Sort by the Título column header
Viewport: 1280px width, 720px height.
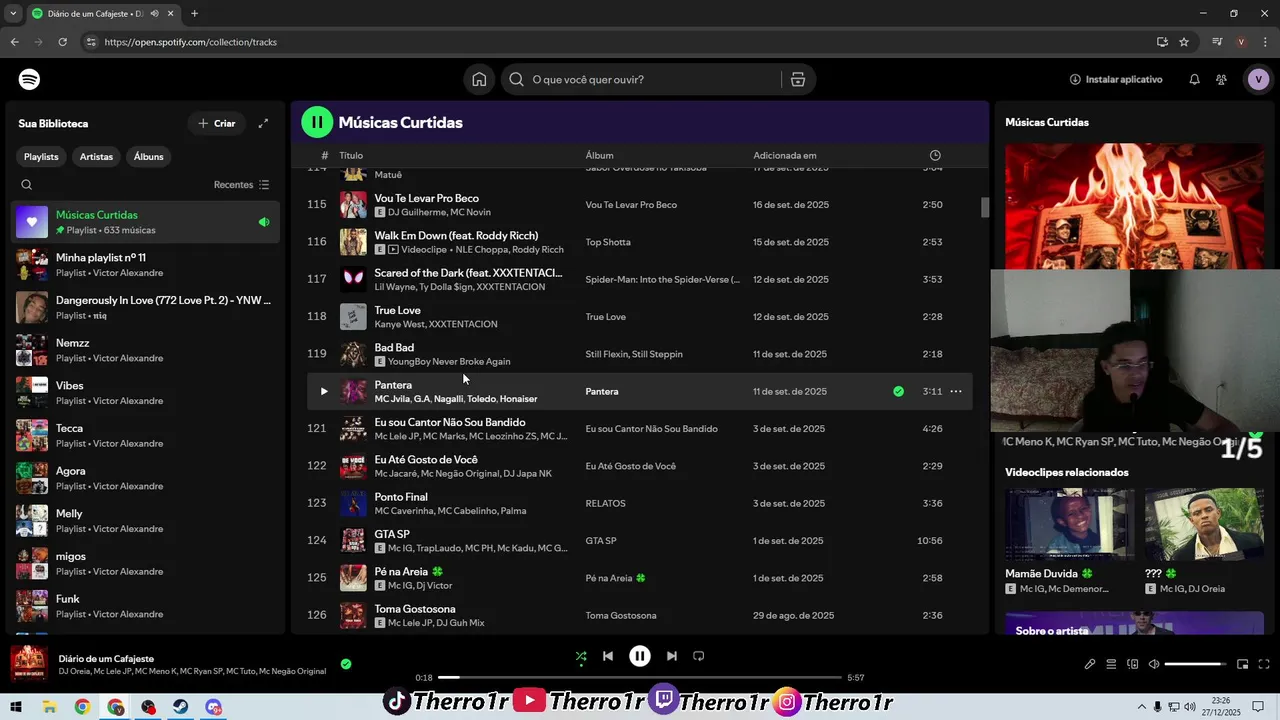click(x=351, y=155)
